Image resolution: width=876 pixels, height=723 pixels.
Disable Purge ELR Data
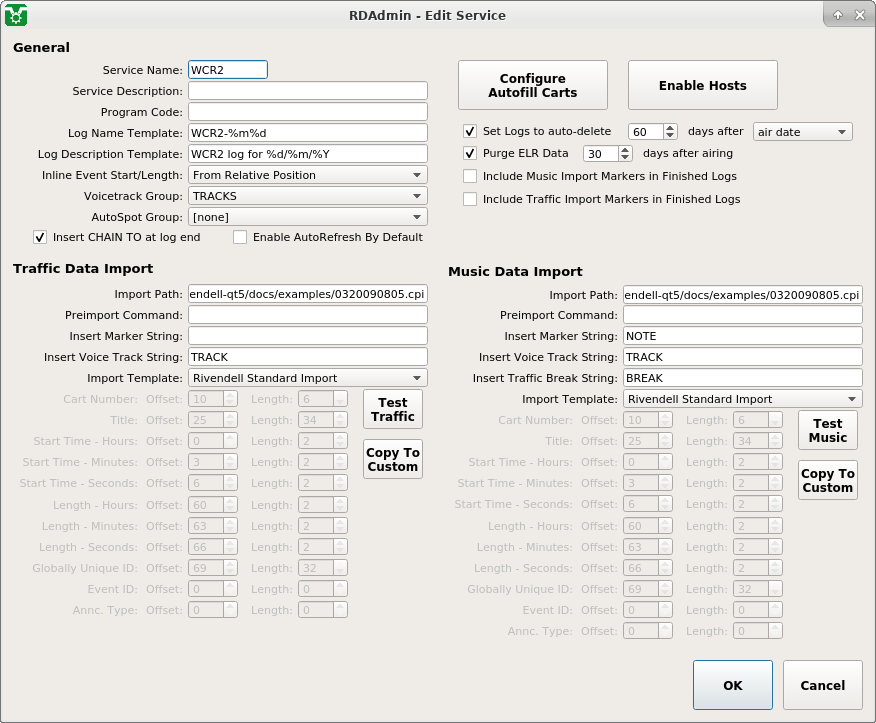point(469,154)
